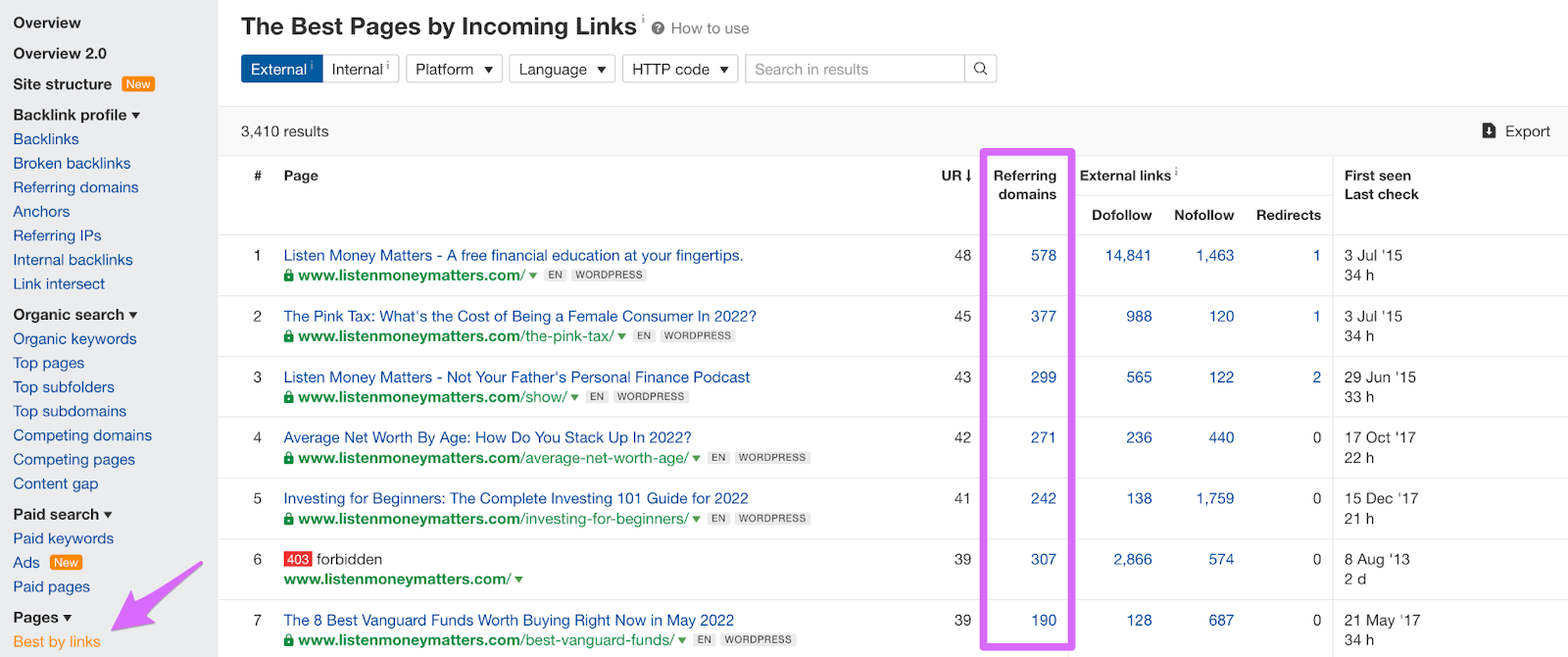Click dofollow count 14,841
This screenshot has height=657, width=1568.
pos(1128,255)
